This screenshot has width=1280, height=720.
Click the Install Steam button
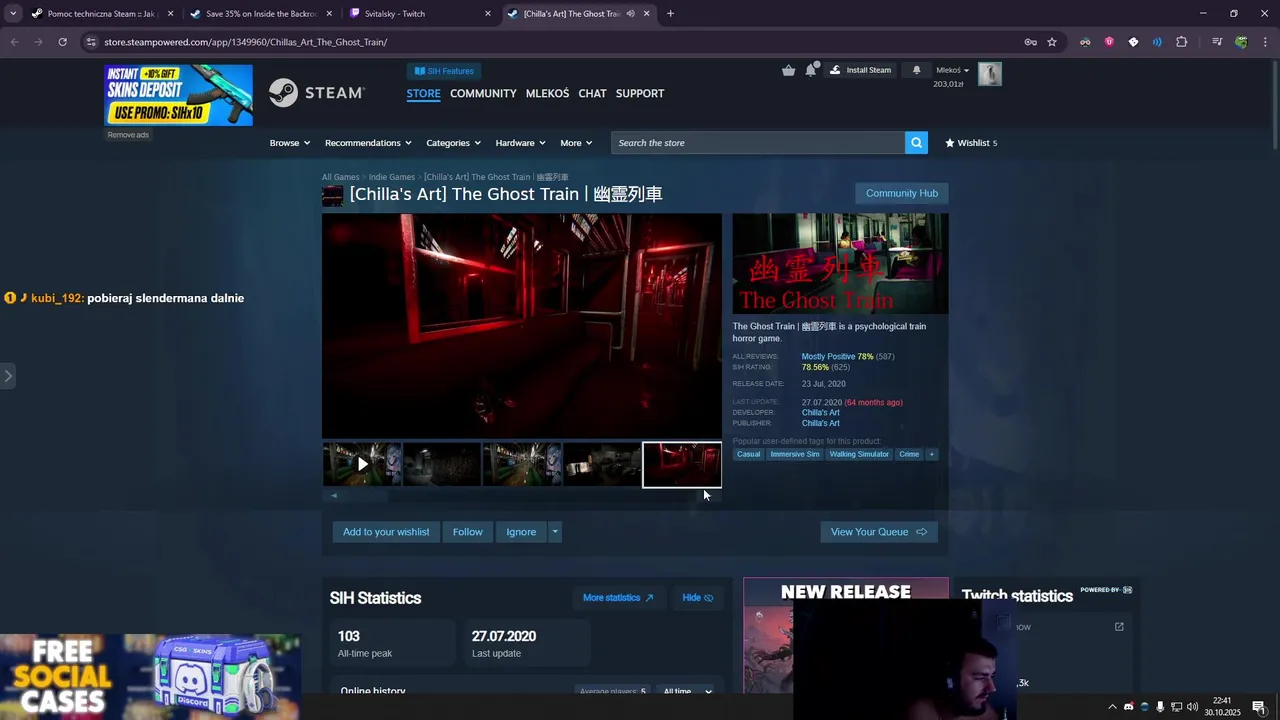860,70
